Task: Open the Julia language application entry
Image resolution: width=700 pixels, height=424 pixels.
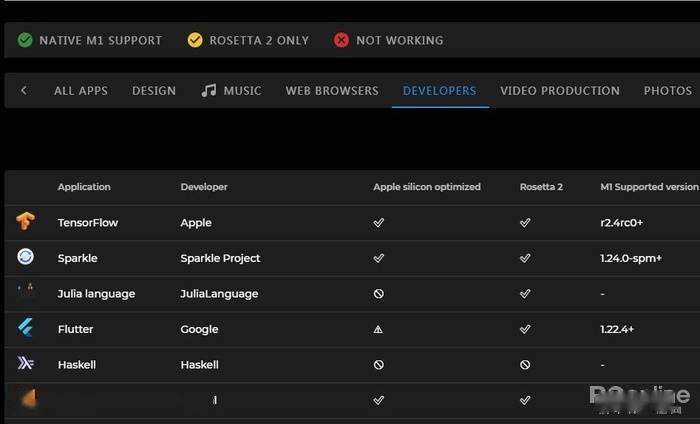Action: pos(96,294)
